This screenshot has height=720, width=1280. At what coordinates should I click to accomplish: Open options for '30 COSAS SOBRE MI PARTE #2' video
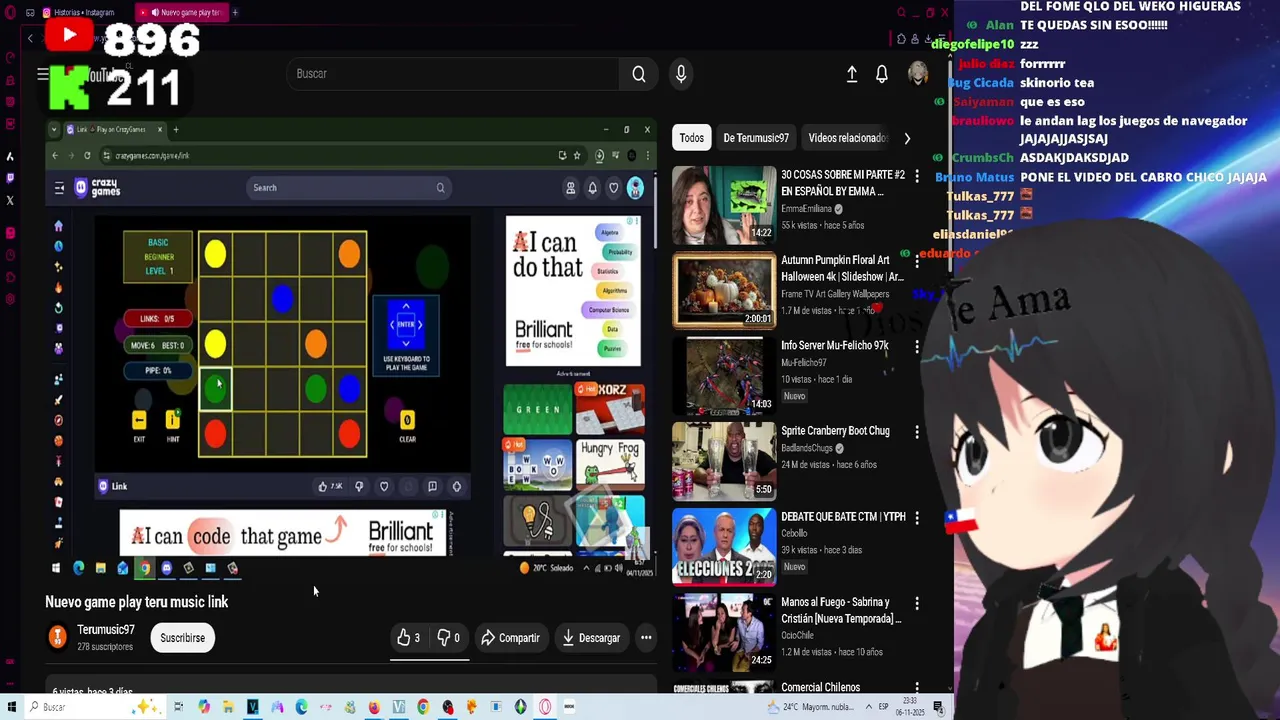(x=917, y=176)
